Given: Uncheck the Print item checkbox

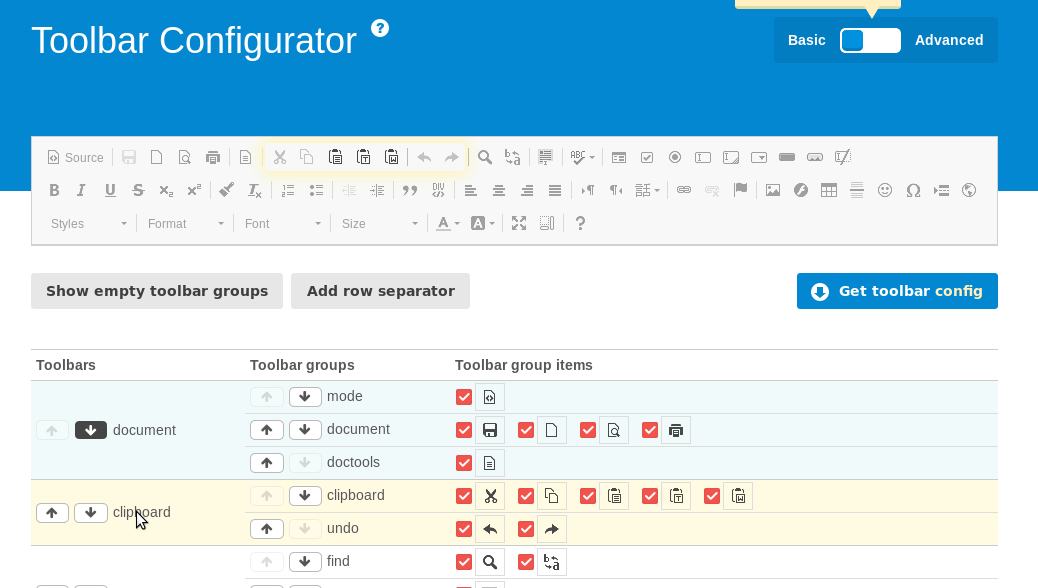Looking at the screenshot, I should click(x=650, y=430).
